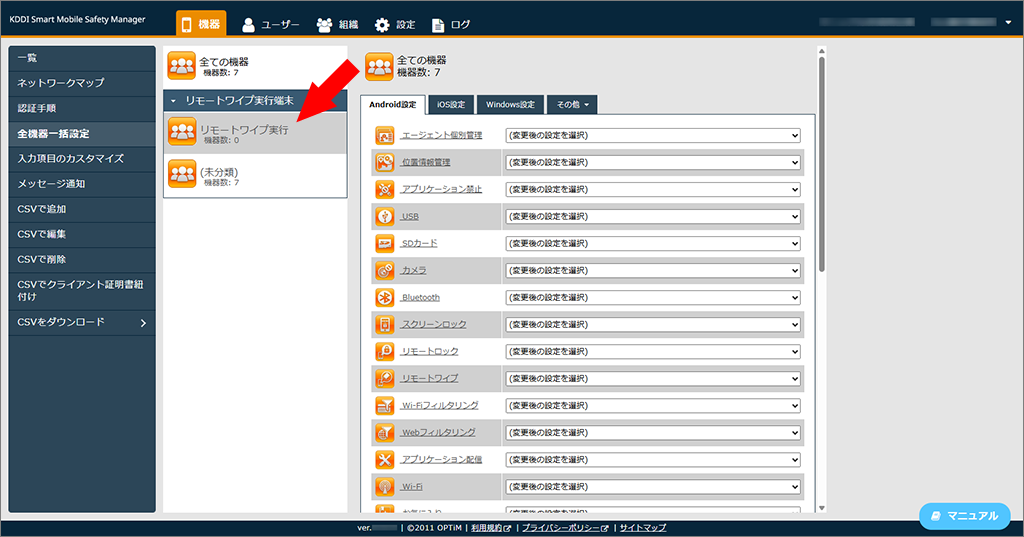Open the サイトマップ footer link
1024x537 pixels.
tap(643, 528)
